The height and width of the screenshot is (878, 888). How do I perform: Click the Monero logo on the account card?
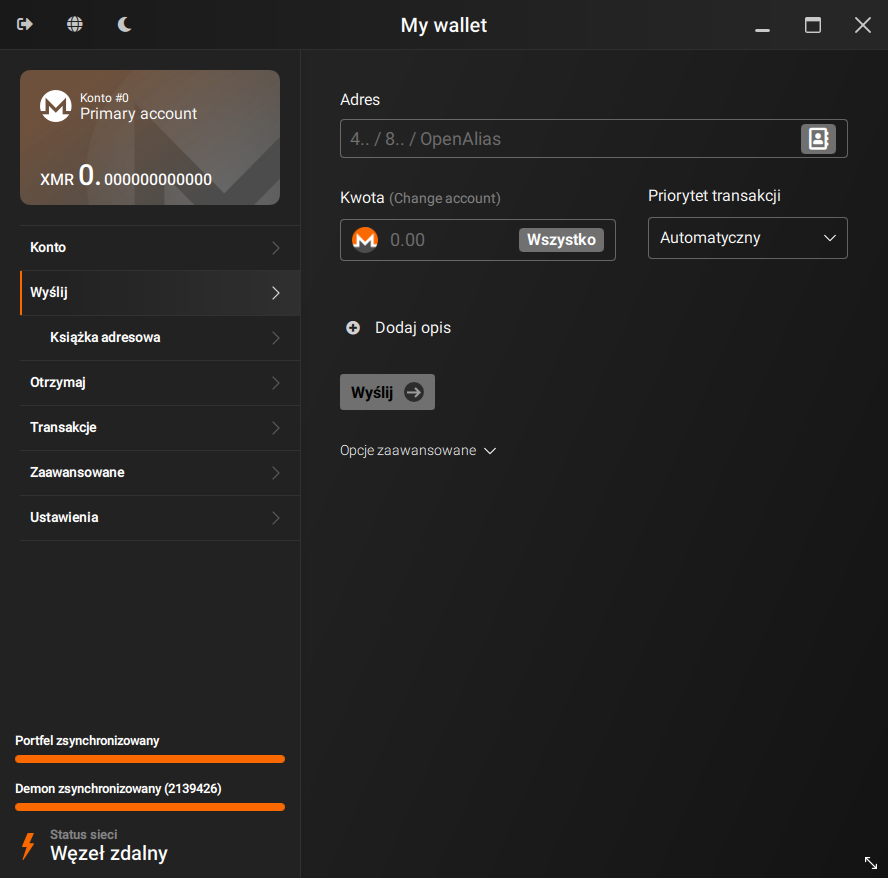pos(56,106)
